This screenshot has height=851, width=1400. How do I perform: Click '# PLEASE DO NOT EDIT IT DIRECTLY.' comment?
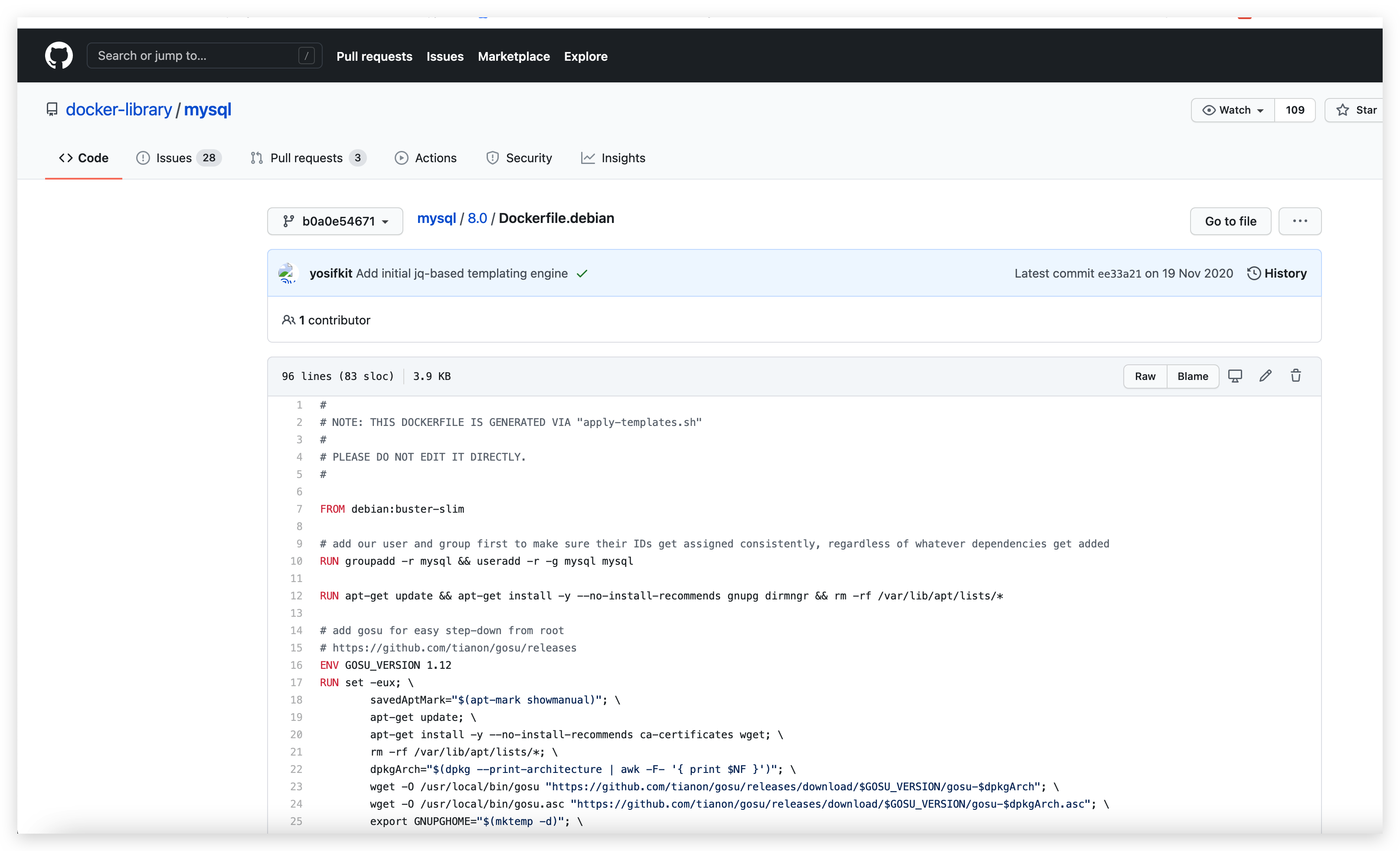click(x=423, y=457)
